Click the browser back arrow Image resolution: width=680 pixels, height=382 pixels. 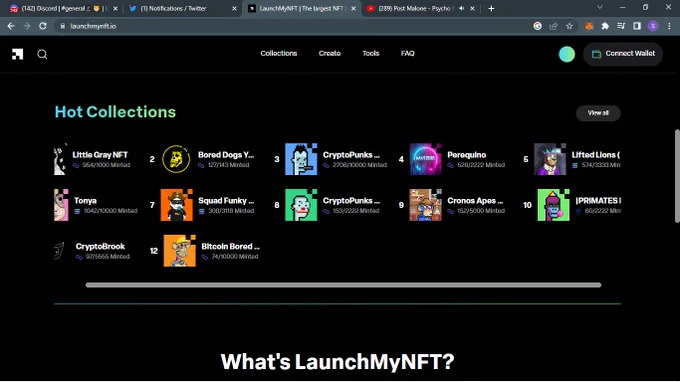coord(11,26)
